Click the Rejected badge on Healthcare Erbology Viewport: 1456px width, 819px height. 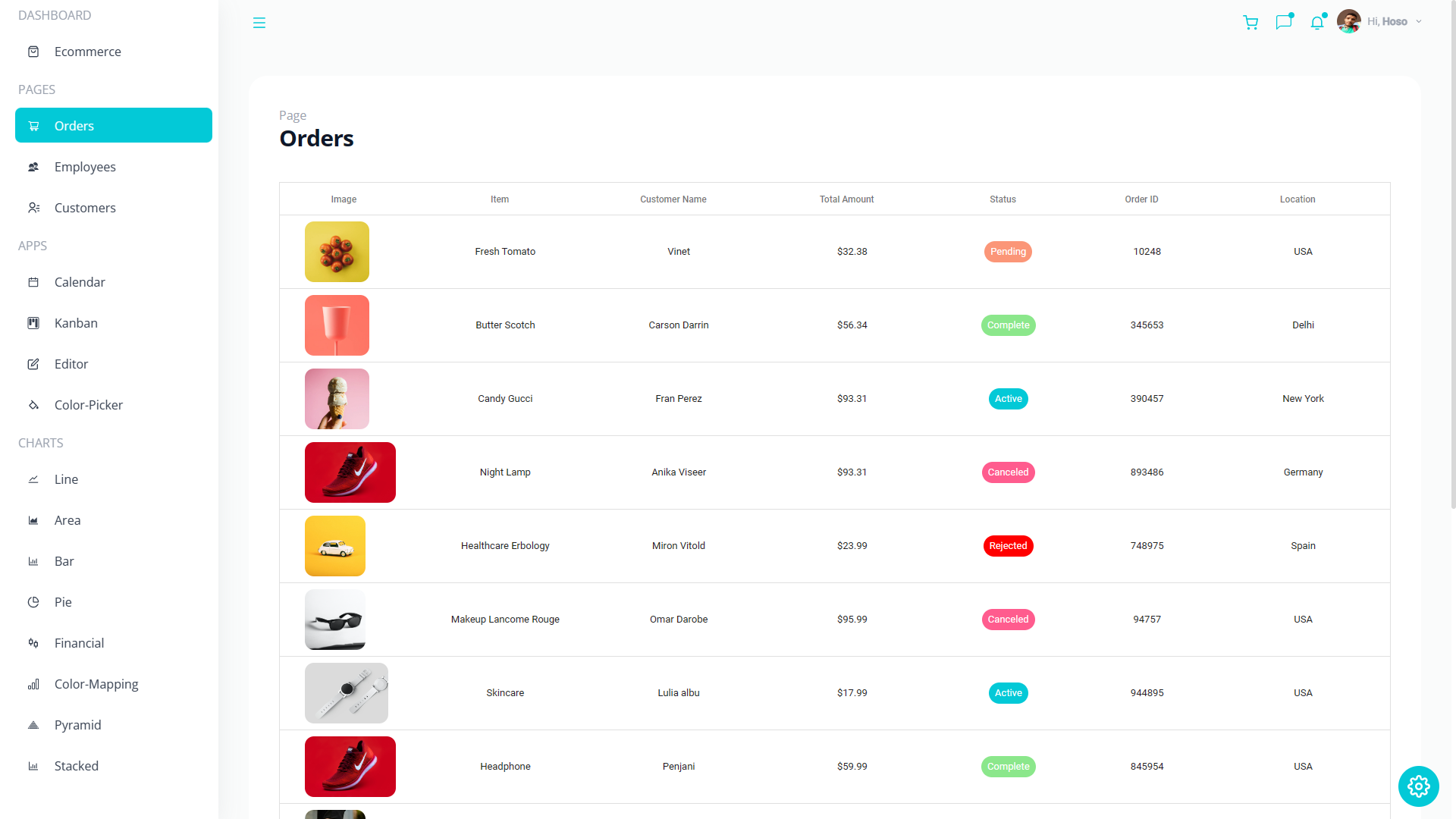click(1008, 545)
